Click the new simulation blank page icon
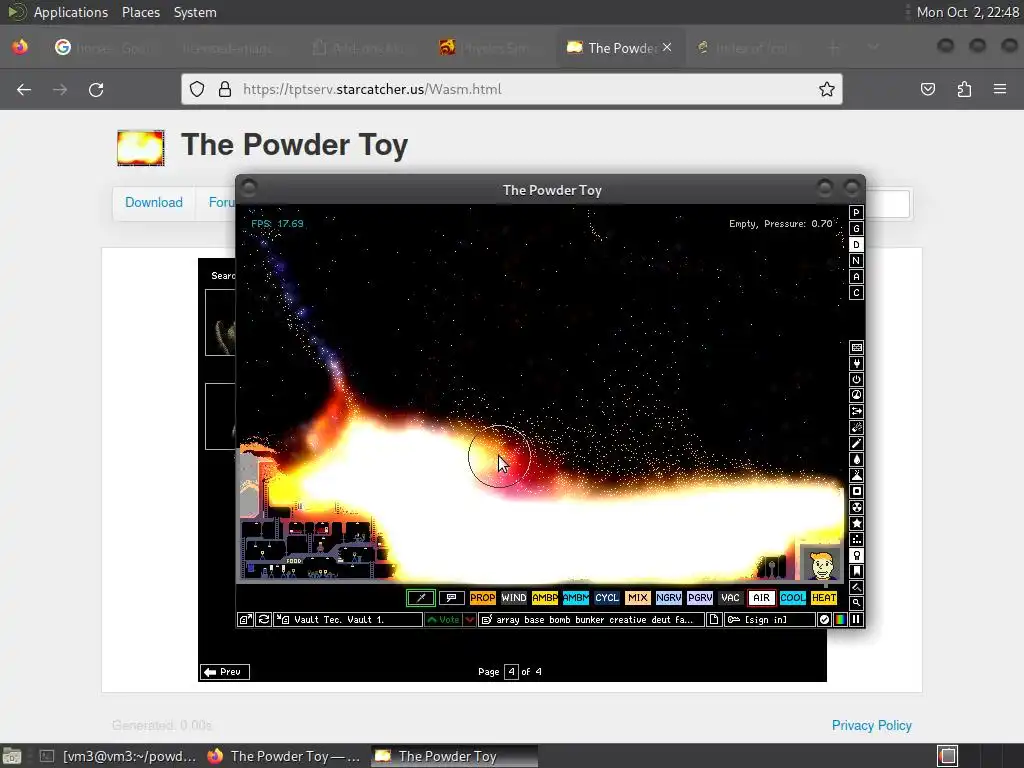 [x=714, y=620]
